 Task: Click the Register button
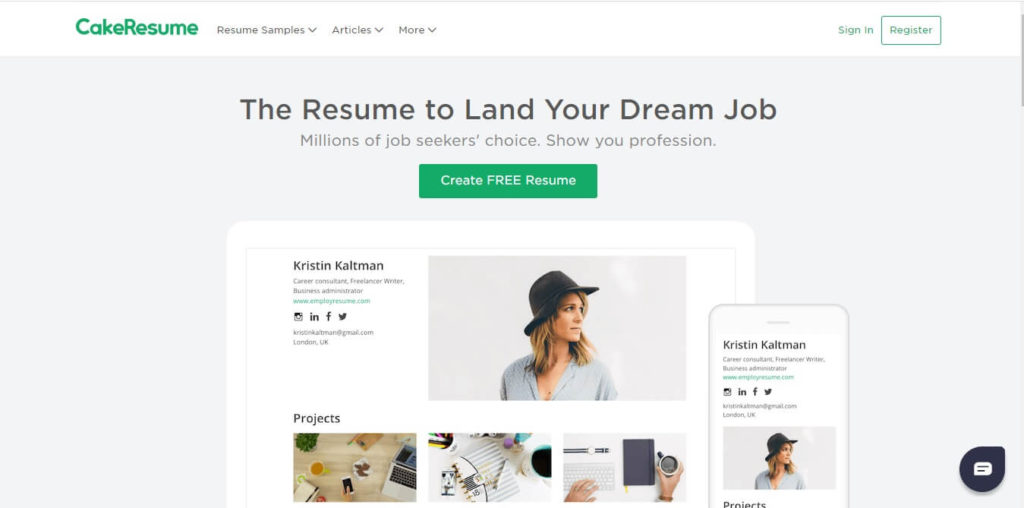[x=911, y=30]
